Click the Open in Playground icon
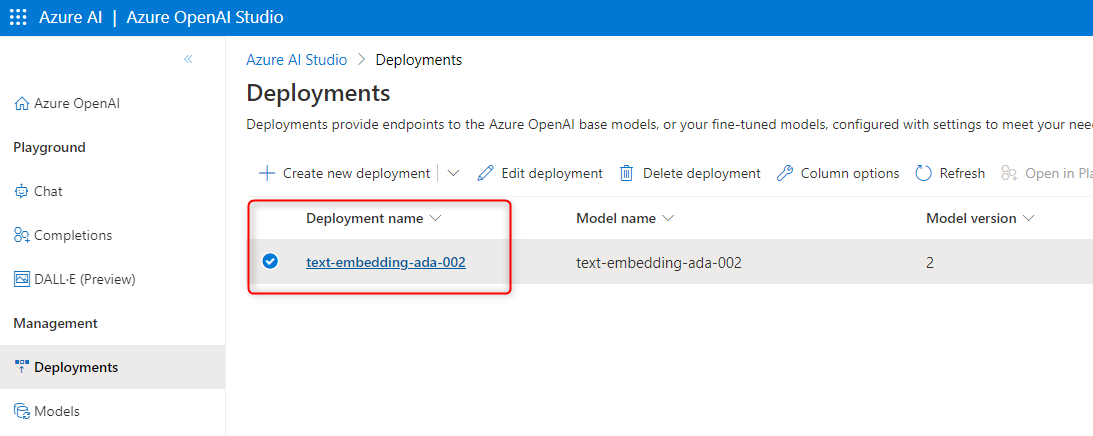1093x436 pixels. 1010,173
